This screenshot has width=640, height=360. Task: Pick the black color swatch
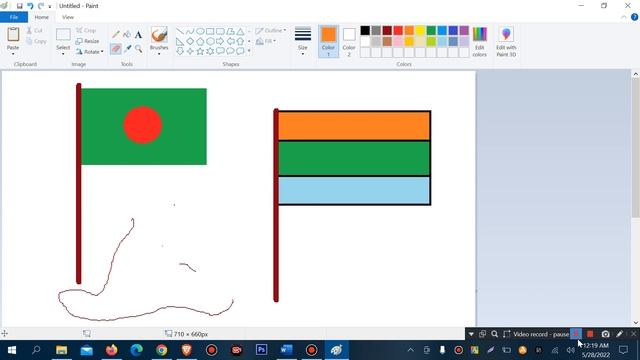pyautogui.click(x=365, y=30)
